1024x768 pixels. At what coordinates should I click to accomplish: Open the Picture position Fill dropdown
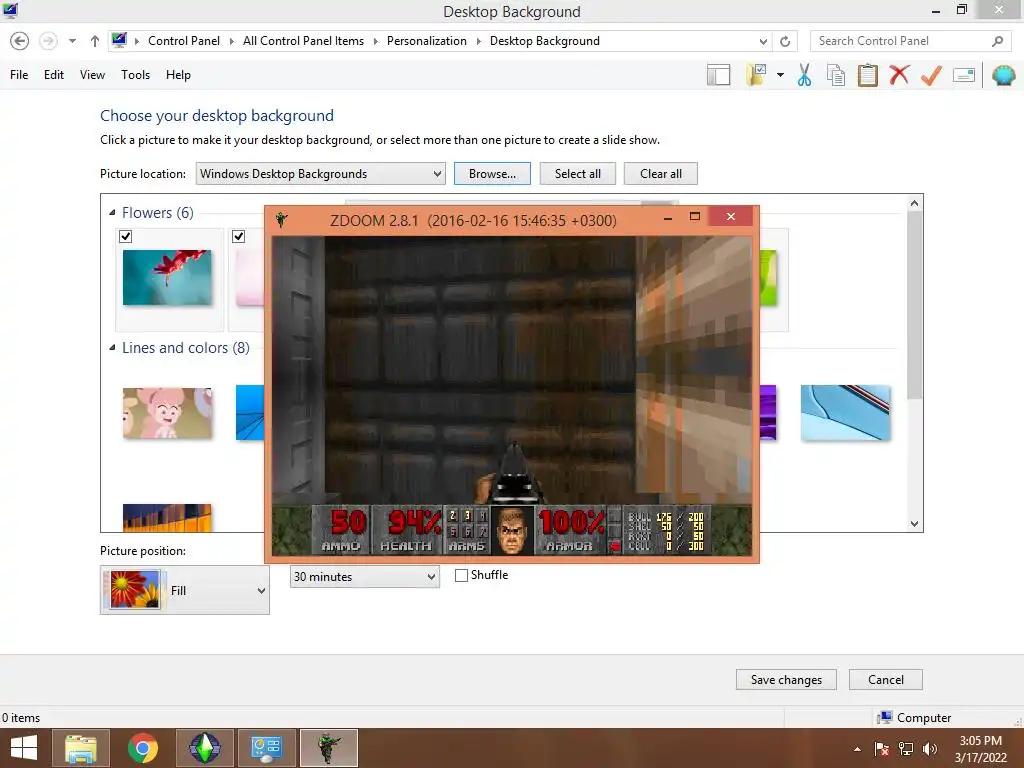click(185, 590)
